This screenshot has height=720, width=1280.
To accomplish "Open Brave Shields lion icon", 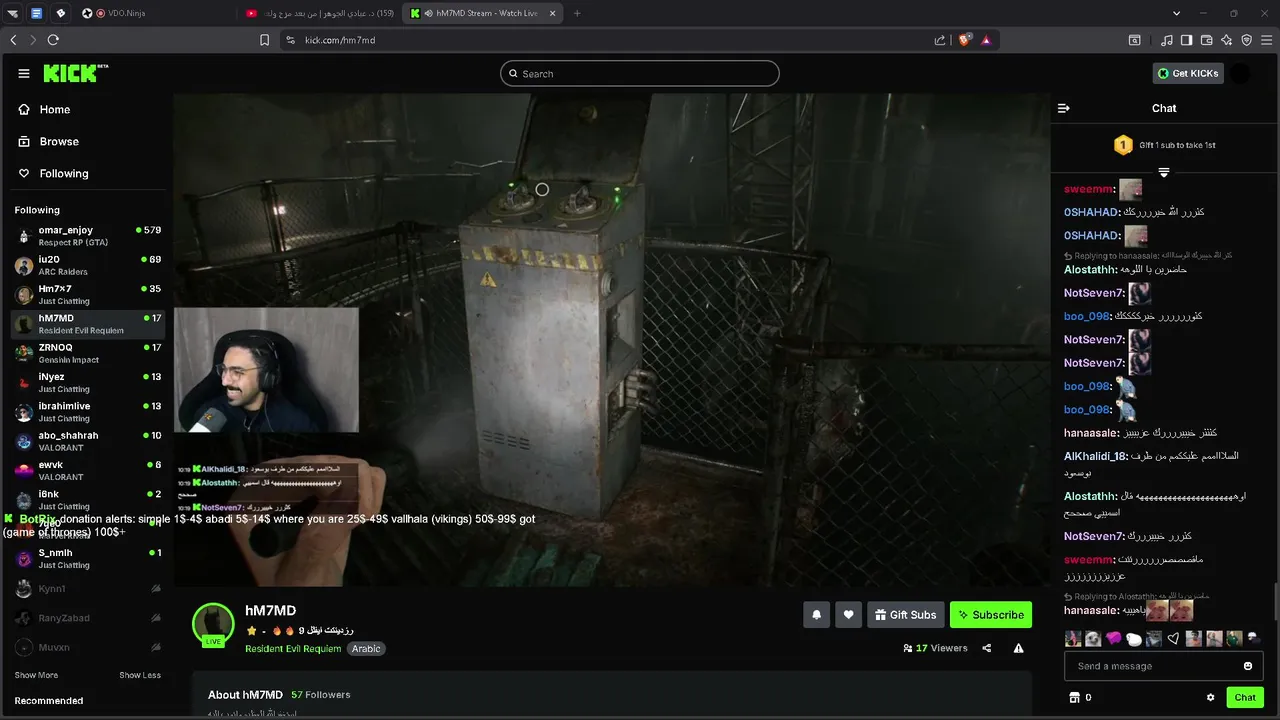I will point(964,40).
